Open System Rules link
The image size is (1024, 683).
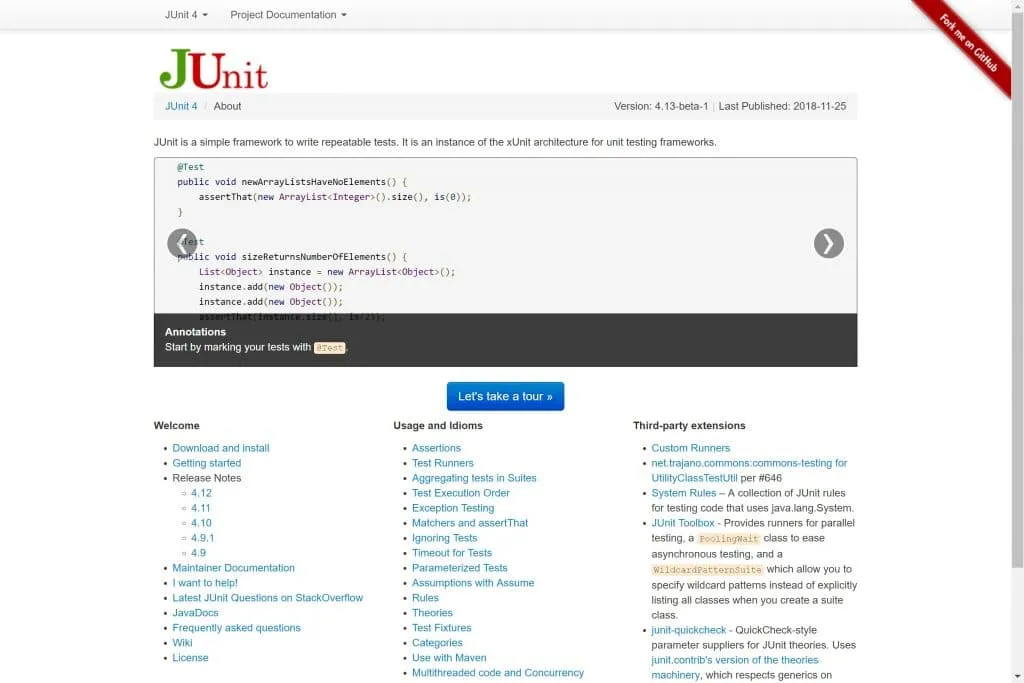tap(683, 493)
